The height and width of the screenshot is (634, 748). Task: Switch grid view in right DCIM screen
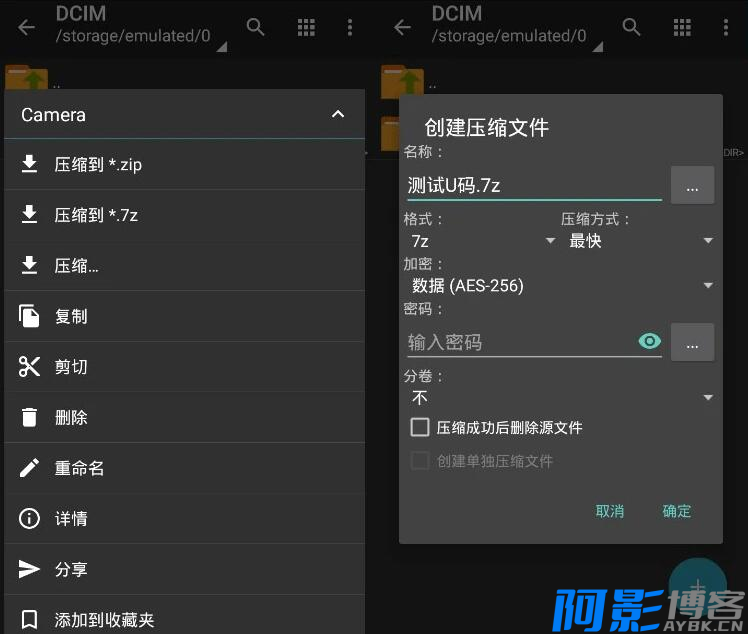pyautogui.click(x=682, y=28)
